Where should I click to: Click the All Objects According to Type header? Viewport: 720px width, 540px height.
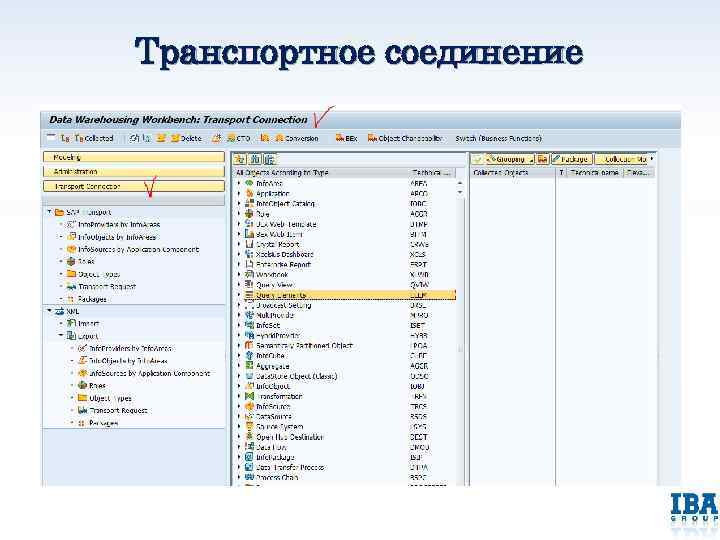pyautogui.click(x=282, y=173)
